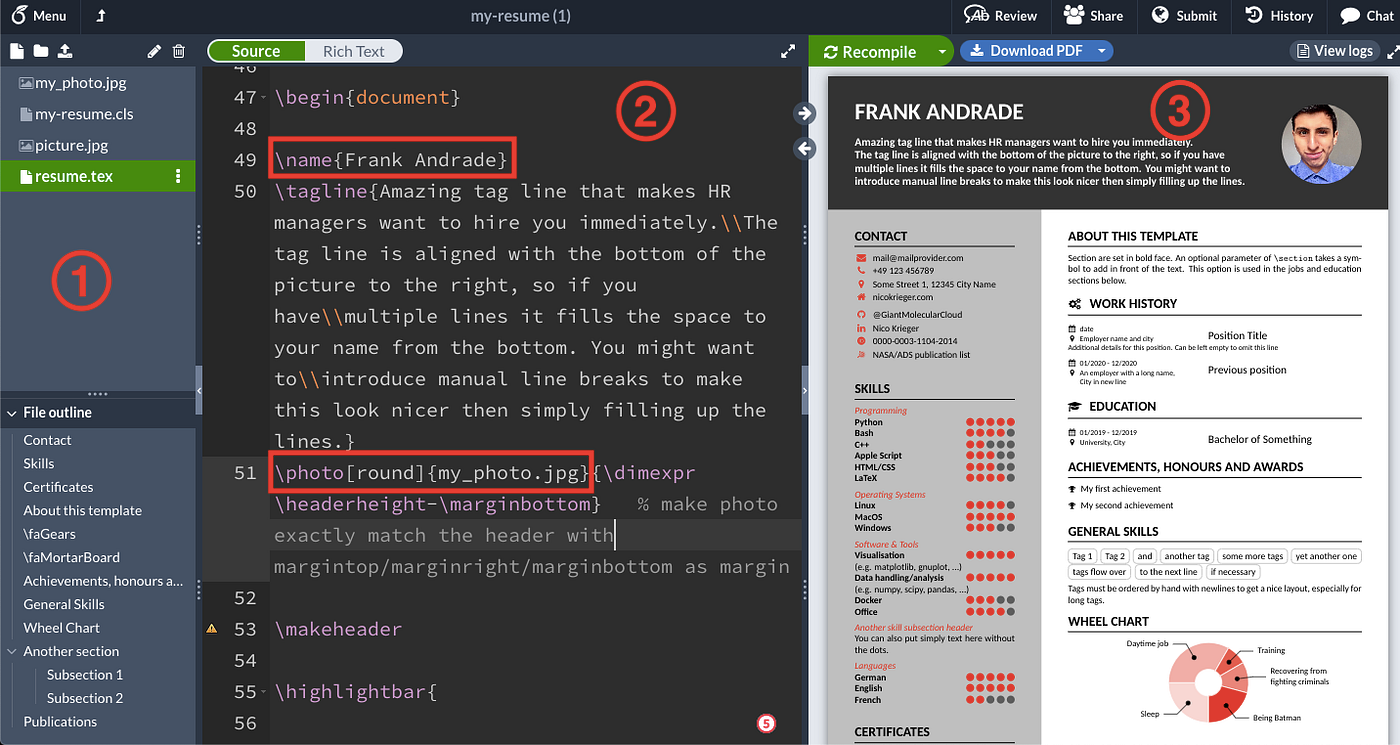Click the FRANK ANDRADE heading in PDF
This screenshot has height=745, width=1400.
939,112
